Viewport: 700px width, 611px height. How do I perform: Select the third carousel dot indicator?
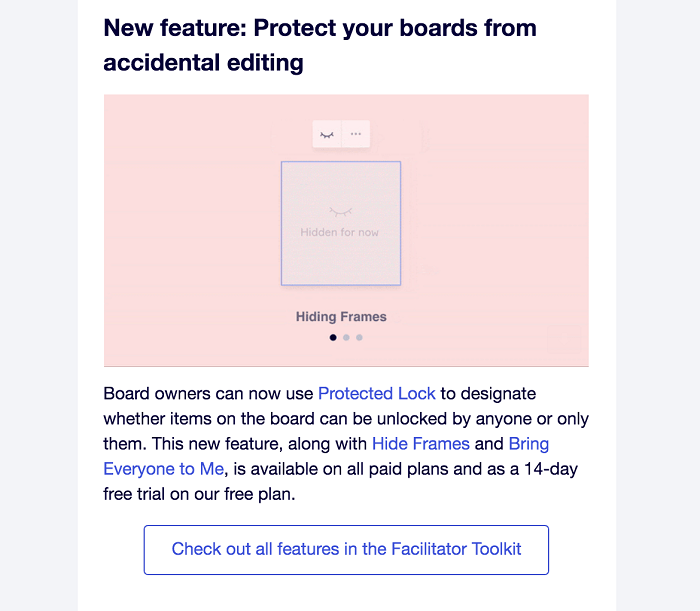pos(359,337)
